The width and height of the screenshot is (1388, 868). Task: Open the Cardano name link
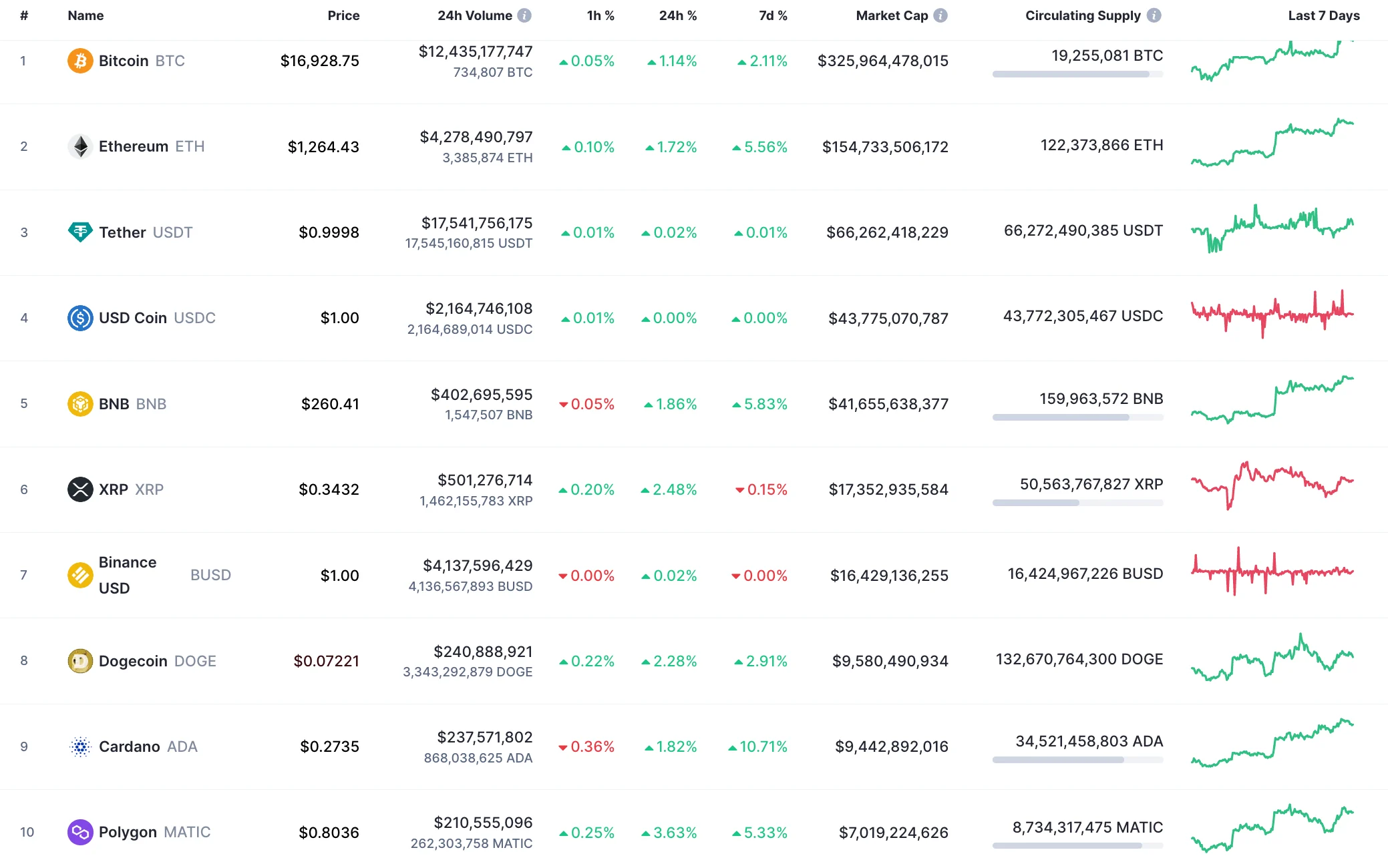click(x=131, y=746)
